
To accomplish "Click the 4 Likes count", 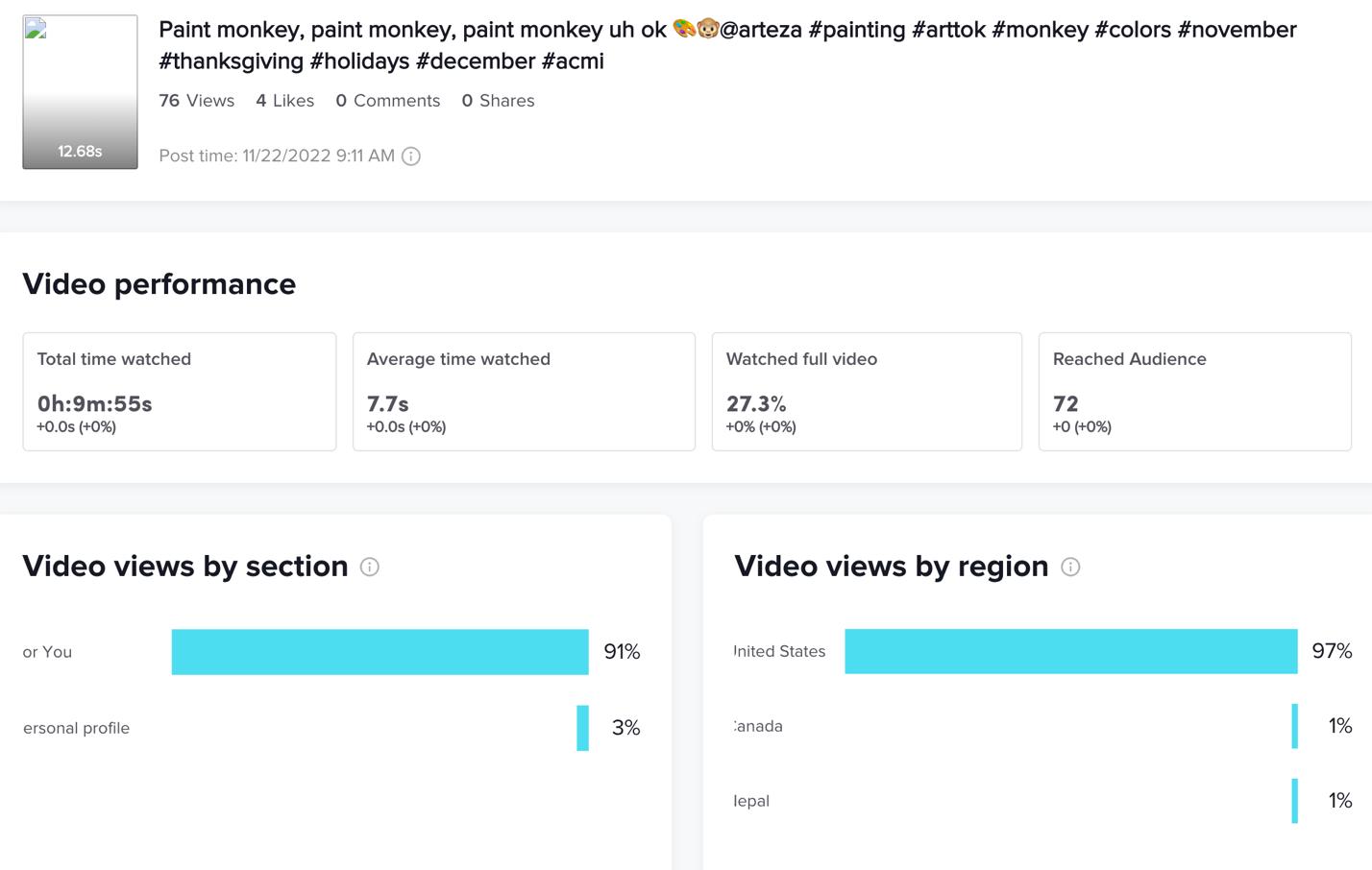I will [x=284, y=101].
